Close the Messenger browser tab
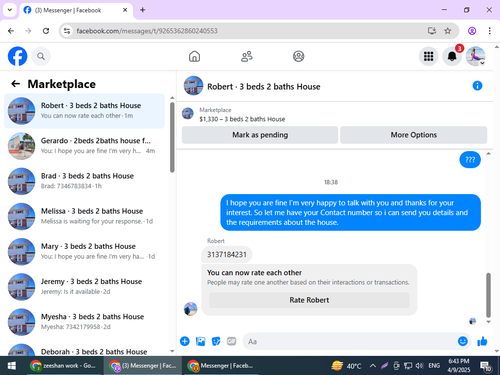The height and width of the screenshot is (375, 500). [125, 10]
